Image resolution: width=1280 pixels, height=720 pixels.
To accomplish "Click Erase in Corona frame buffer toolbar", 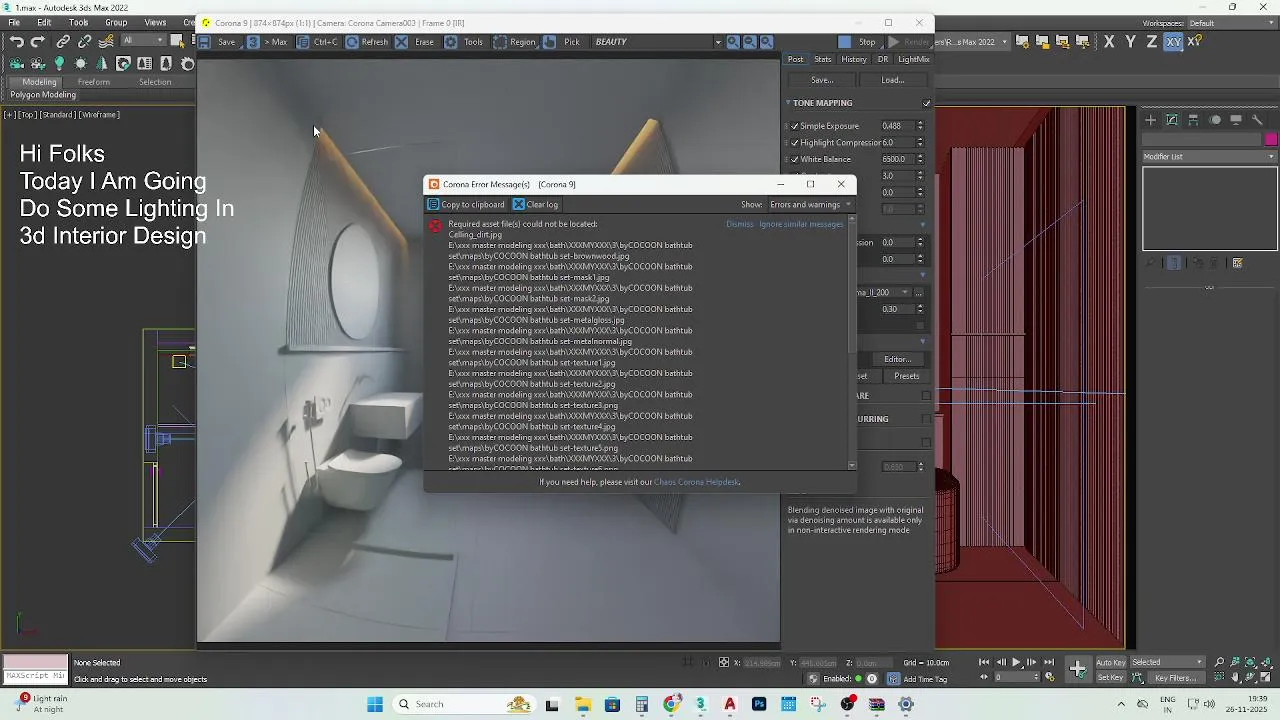I will tap(414, 42).
